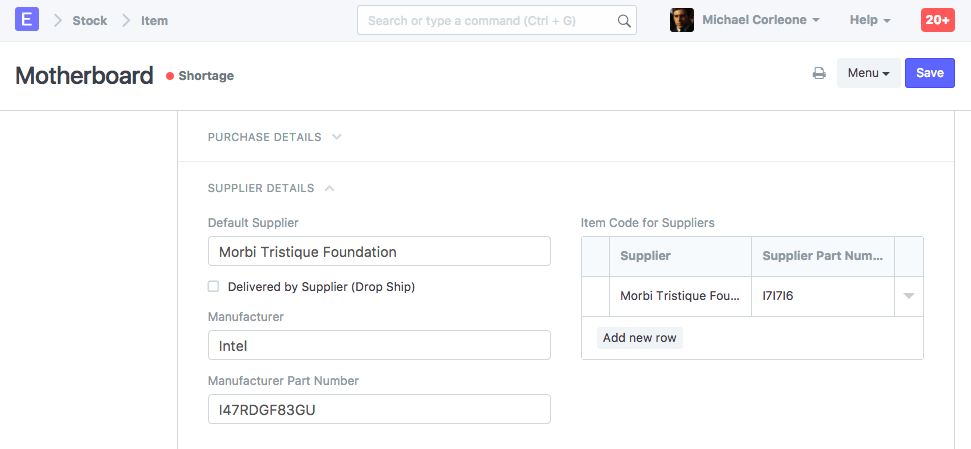Open the Michael Corleone user menu
The width and height of the screenshot is (971, 449).
[x=761, y=20]
